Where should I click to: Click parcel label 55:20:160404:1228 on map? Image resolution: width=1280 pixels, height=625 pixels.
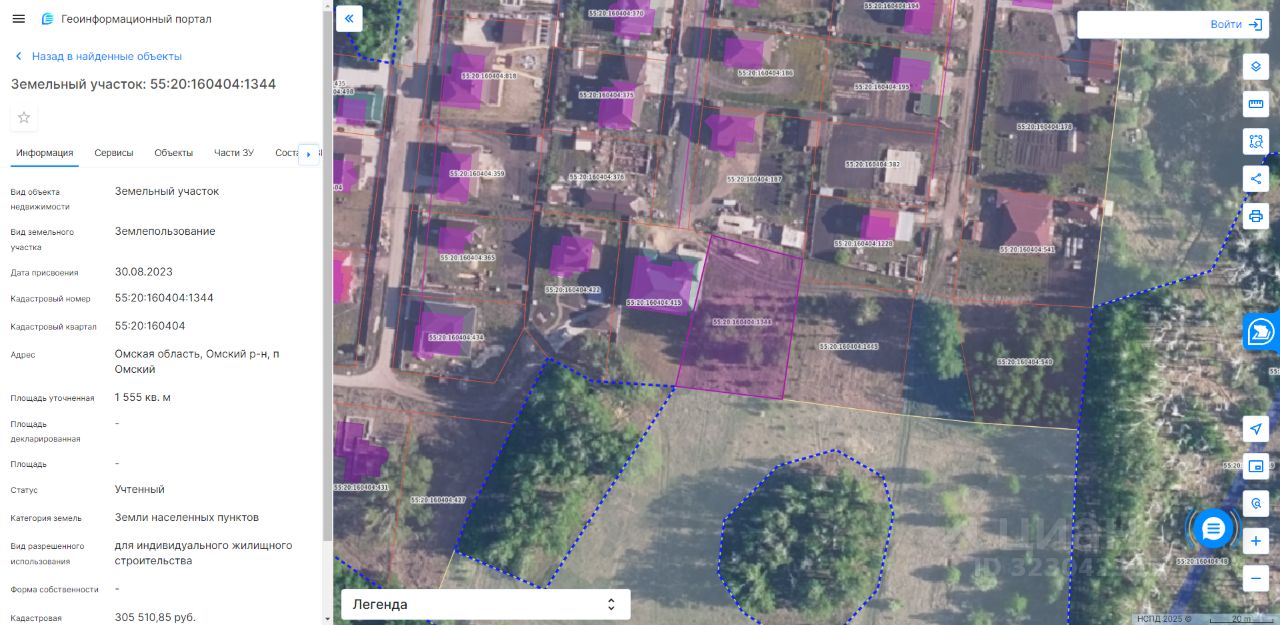click(x=863, y=243)
